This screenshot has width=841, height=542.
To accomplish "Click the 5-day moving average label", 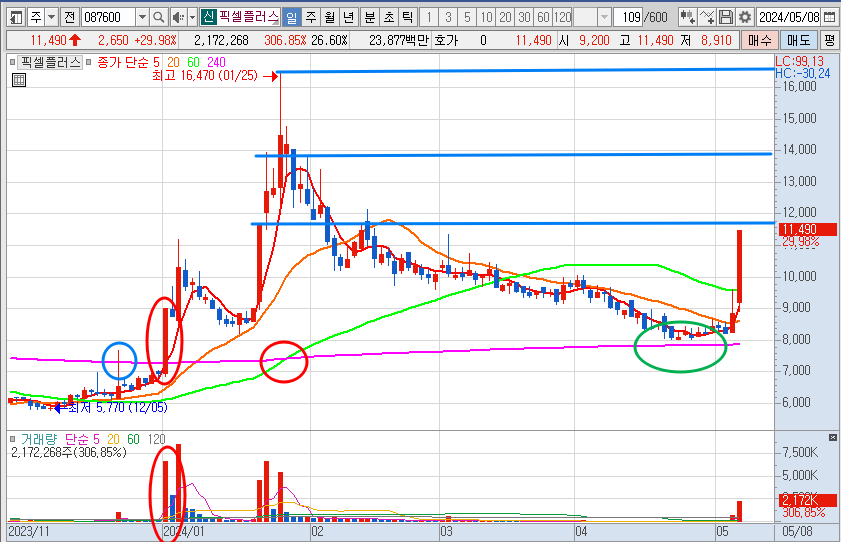I will [156, 62].
